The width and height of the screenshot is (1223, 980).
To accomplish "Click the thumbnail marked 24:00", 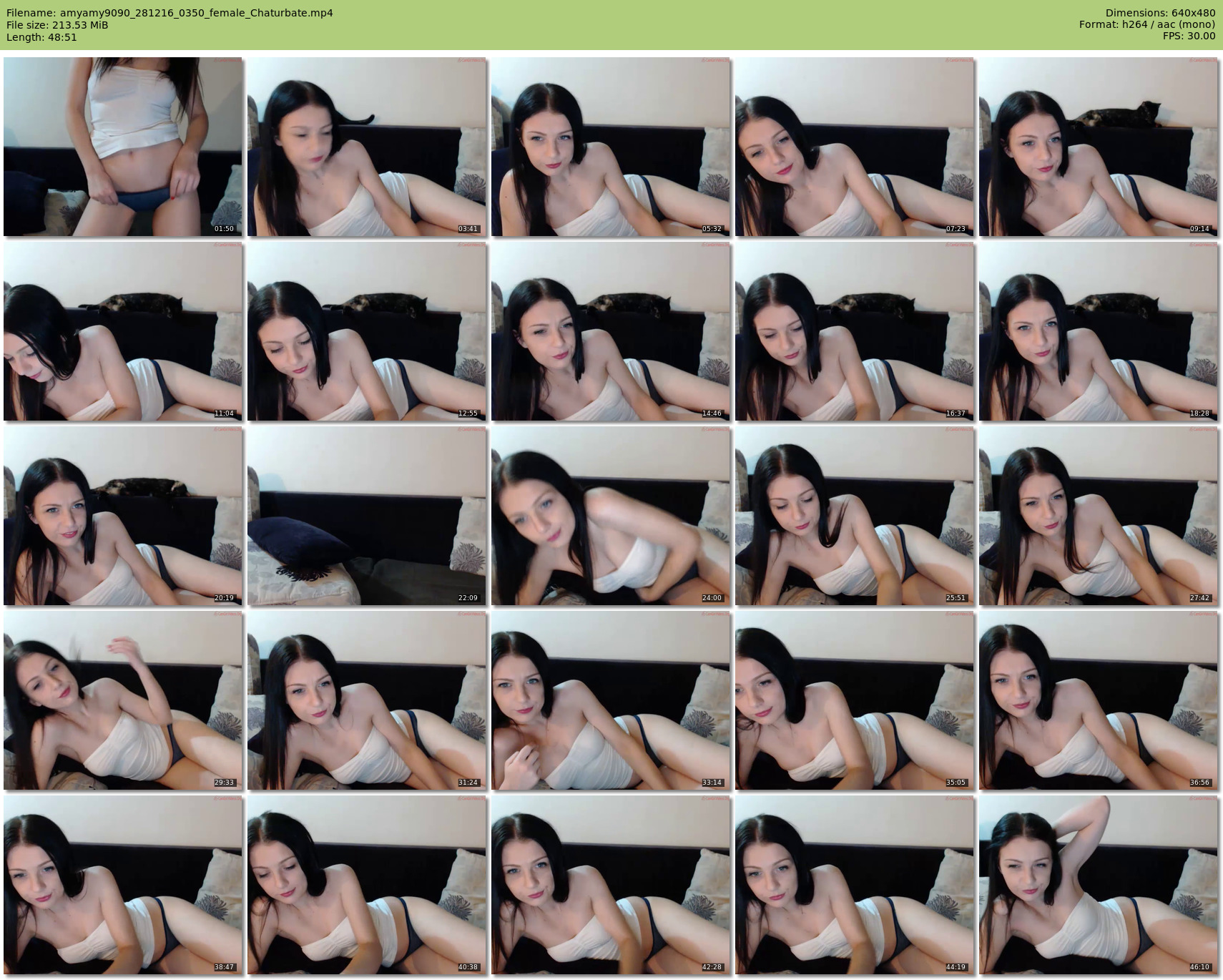I will click(x=610, y=516).
